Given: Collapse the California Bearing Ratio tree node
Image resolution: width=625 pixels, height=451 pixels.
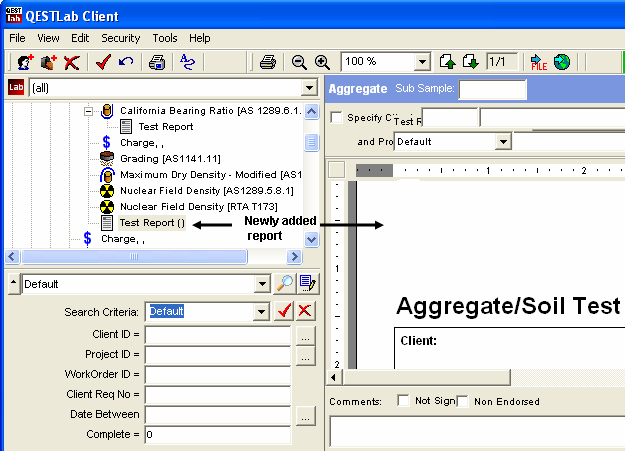Looking at the screenshot, I should click(88, 111).
